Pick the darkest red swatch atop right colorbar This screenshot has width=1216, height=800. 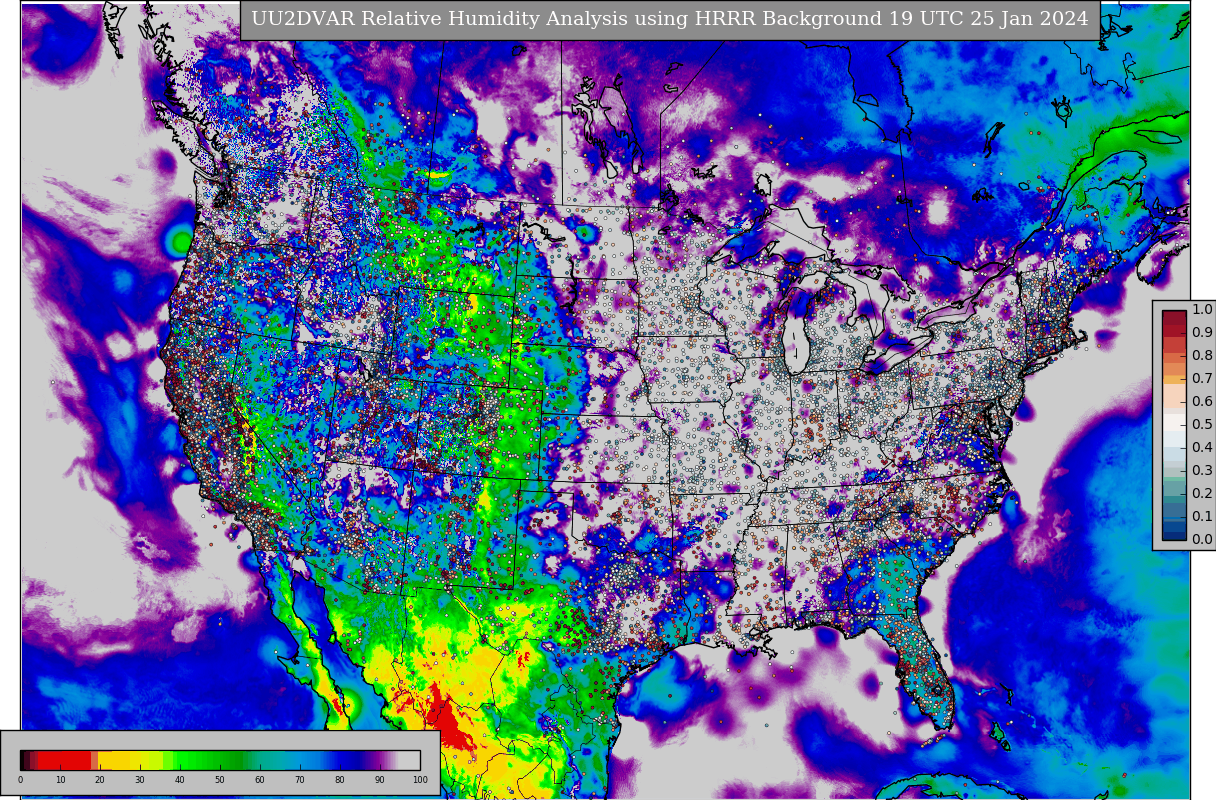[1174, 317]
